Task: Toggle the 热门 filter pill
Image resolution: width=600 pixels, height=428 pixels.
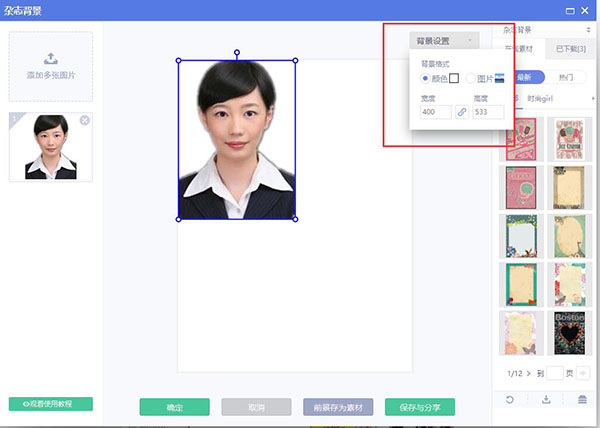Action: (x=566, y=76)
